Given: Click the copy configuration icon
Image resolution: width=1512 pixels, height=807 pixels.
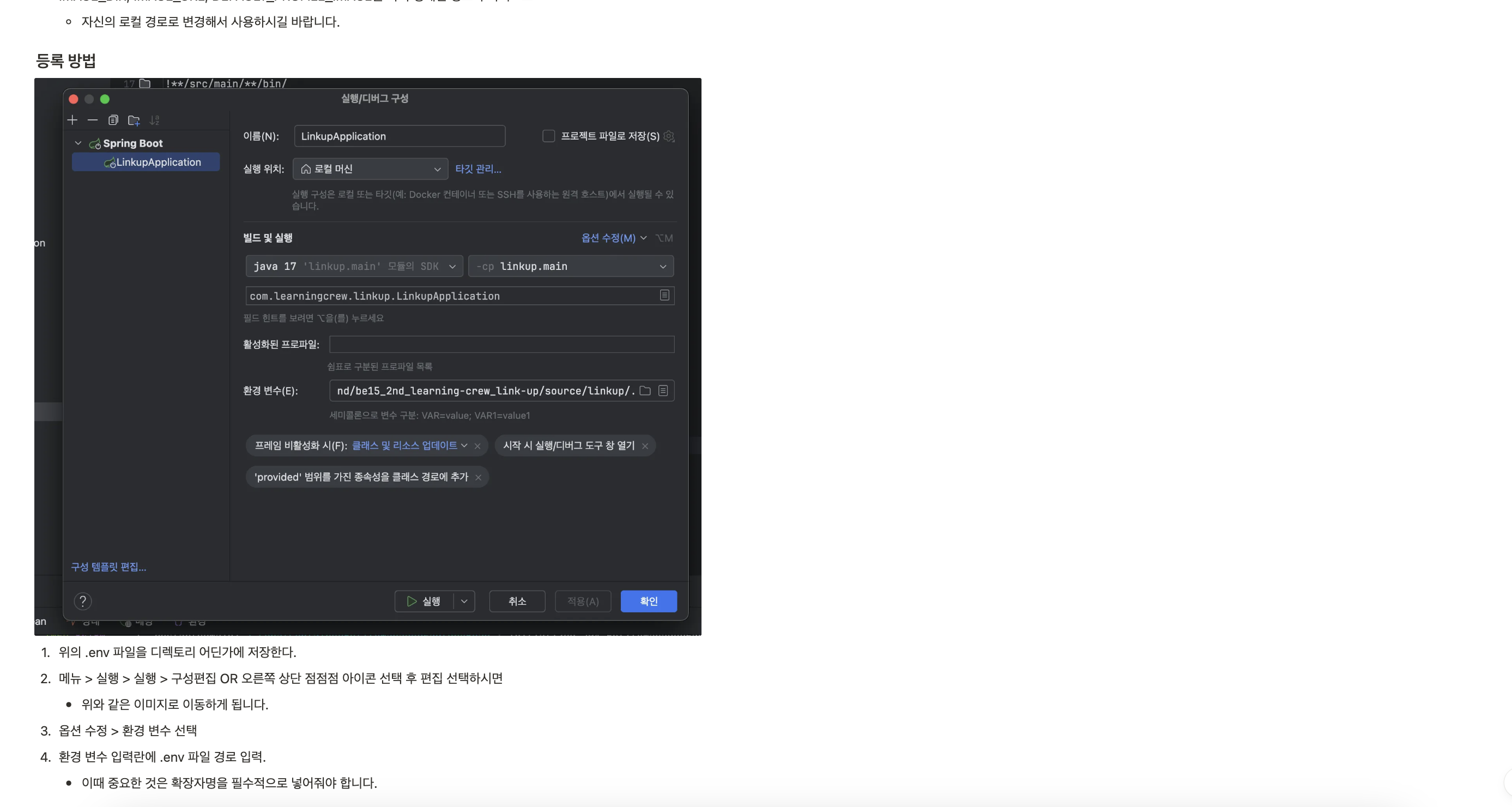Looking at the screenshot, I should (113, 120).
